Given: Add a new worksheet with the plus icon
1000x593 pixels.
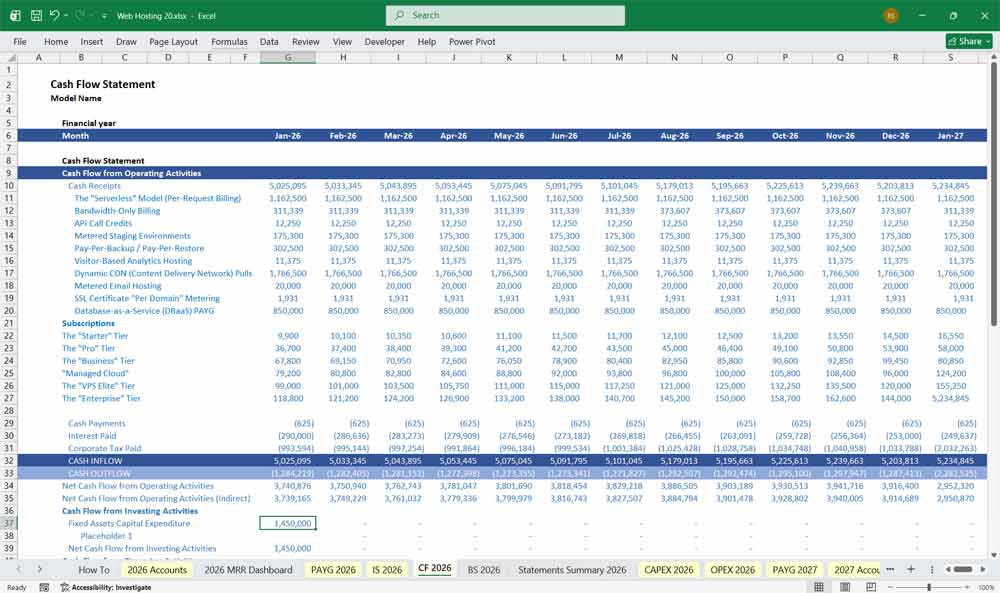Looking at the screenshot, I should point(911,568).
